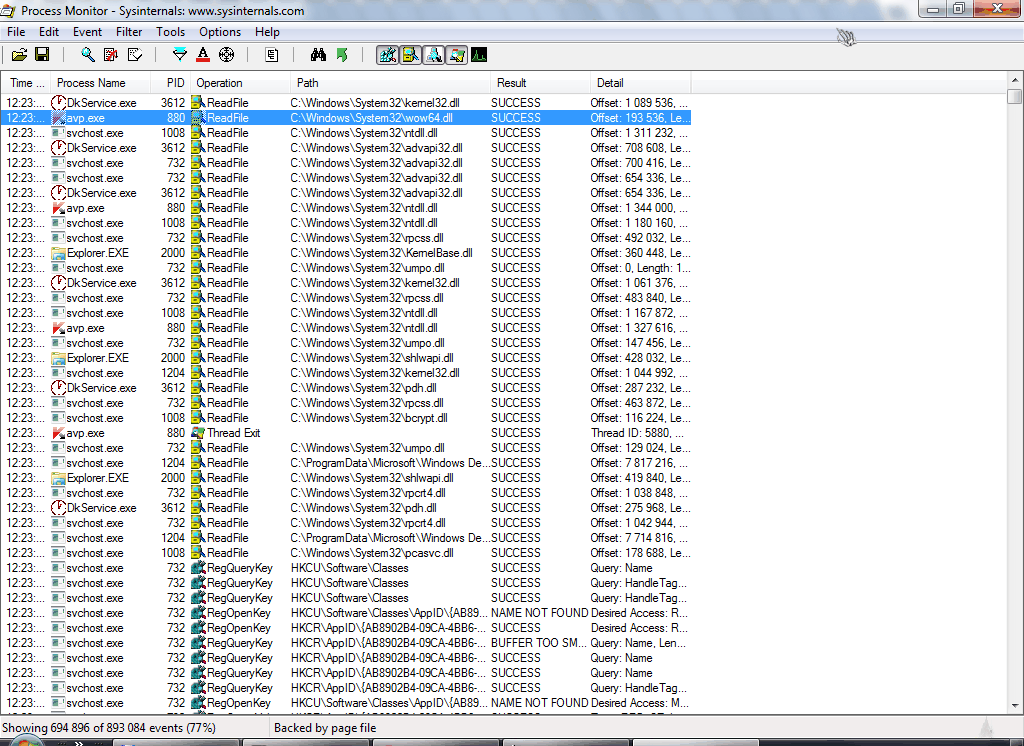Open the Options menu
The width and height of the screenshot is (1024, 746).
click(x=220, y=32)
